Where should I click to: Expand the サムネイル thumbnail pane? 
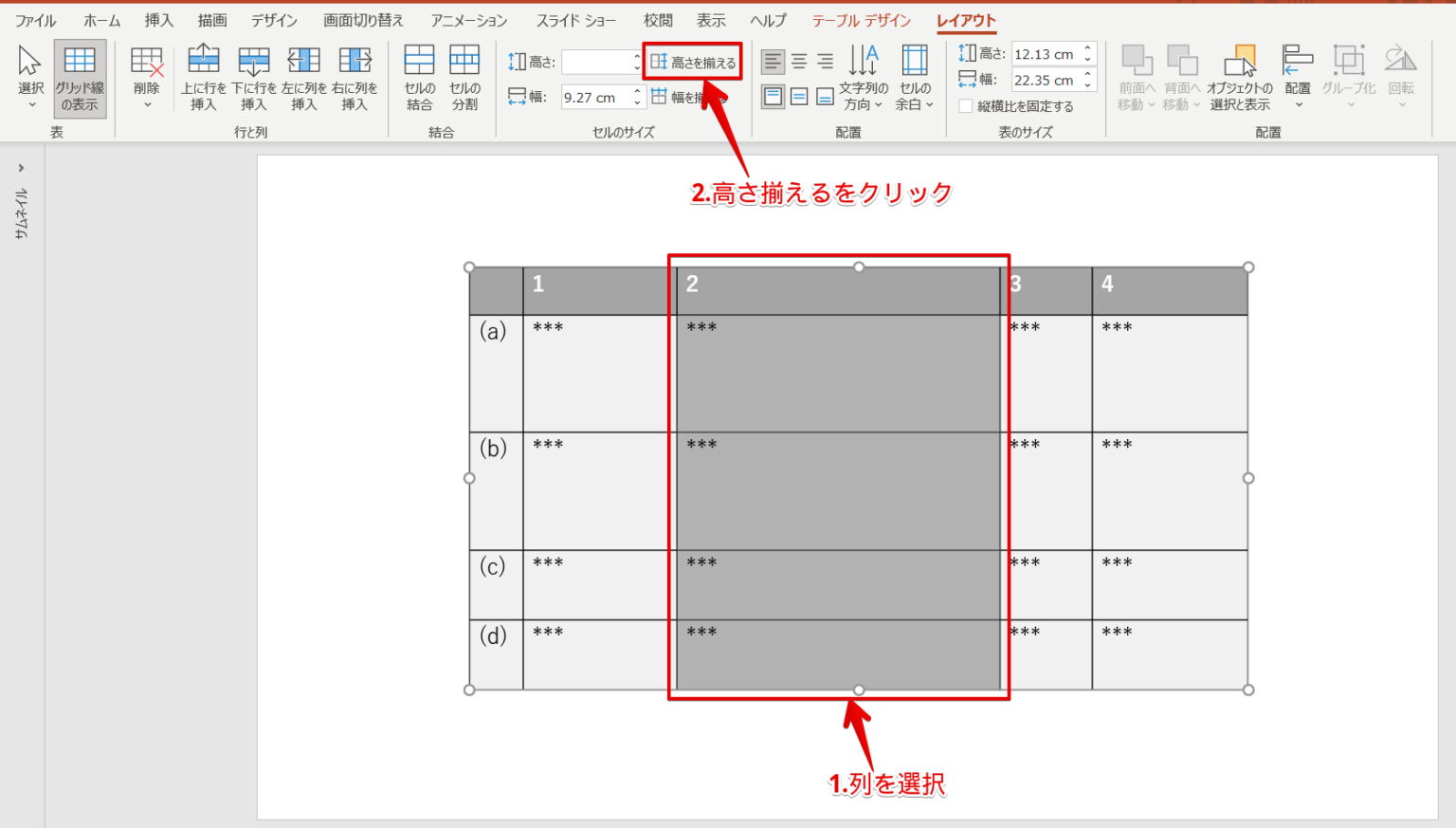pyautogui.click(x=21, y=168)
